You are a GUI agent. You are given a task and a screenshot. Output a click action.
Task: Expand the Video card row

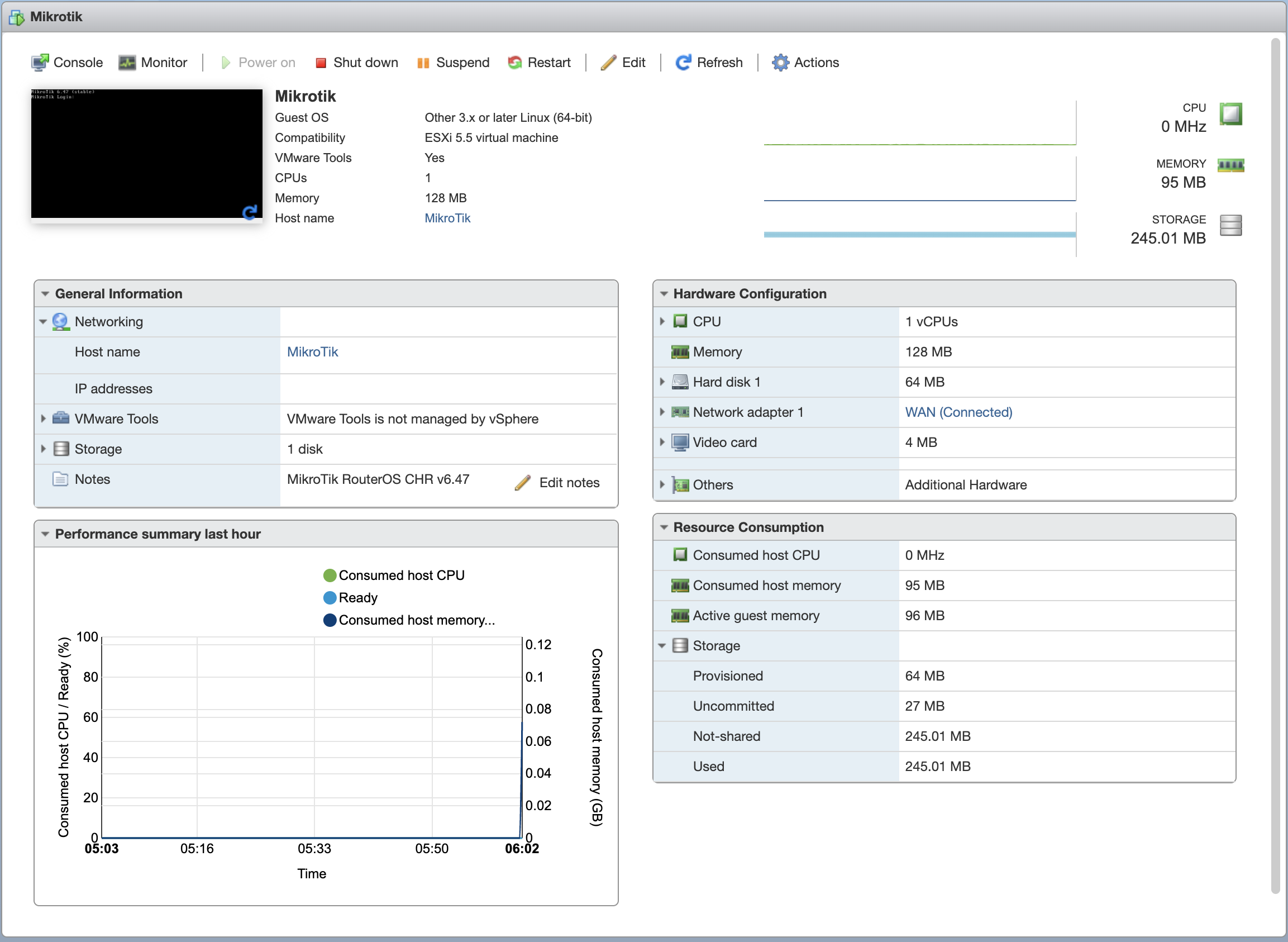coord(662,442)
